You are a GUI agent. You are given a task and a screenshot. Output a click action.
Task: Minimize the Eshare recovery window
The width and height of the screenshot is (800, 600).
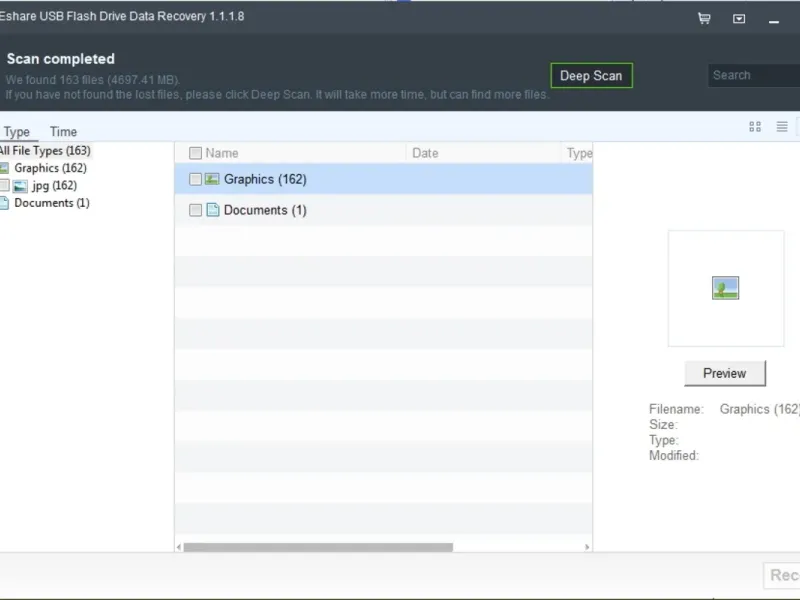click(x=773, y=21)
